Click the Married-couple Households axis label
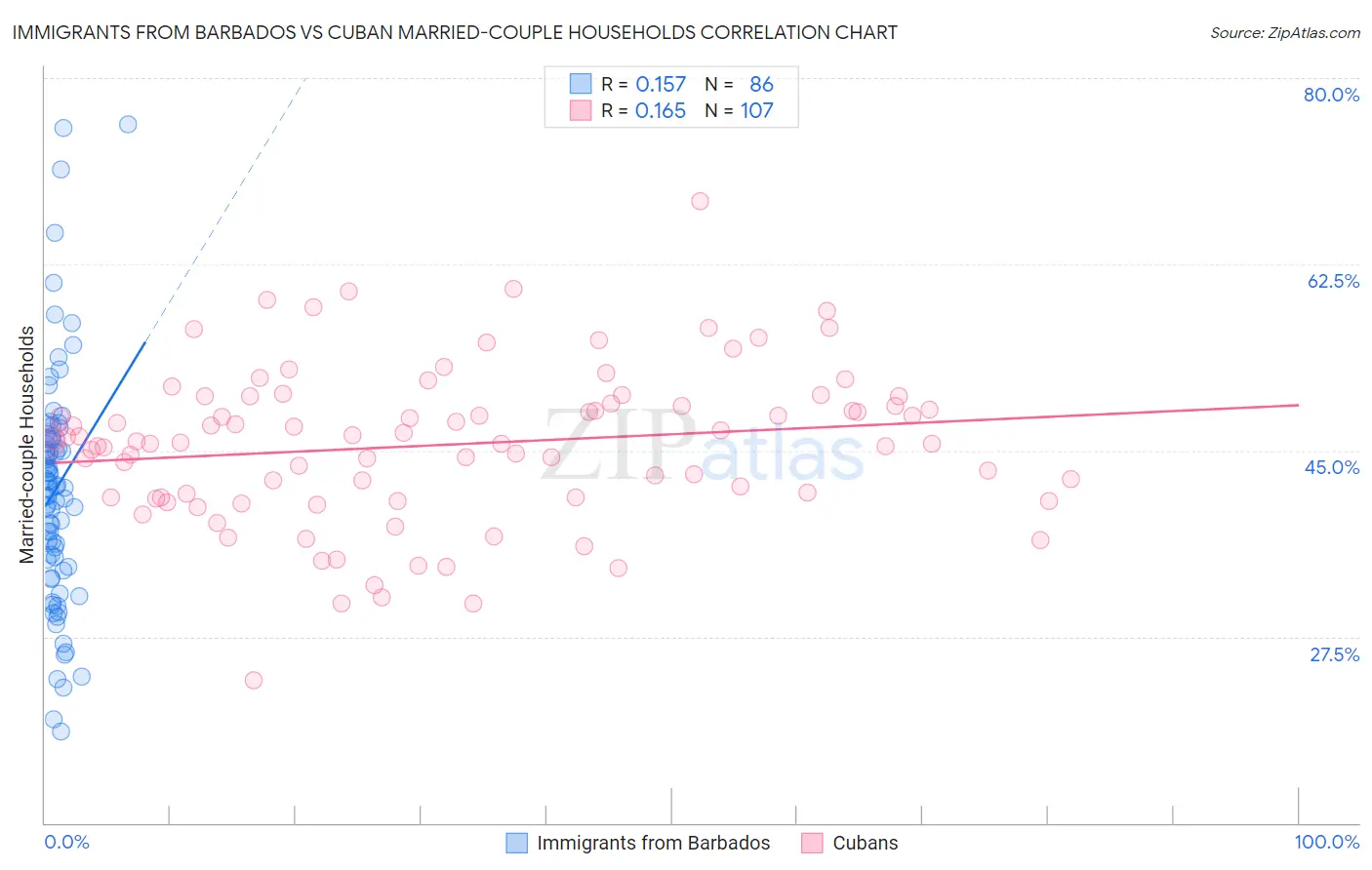This screenshot has width=1372, height=870. 27,445
